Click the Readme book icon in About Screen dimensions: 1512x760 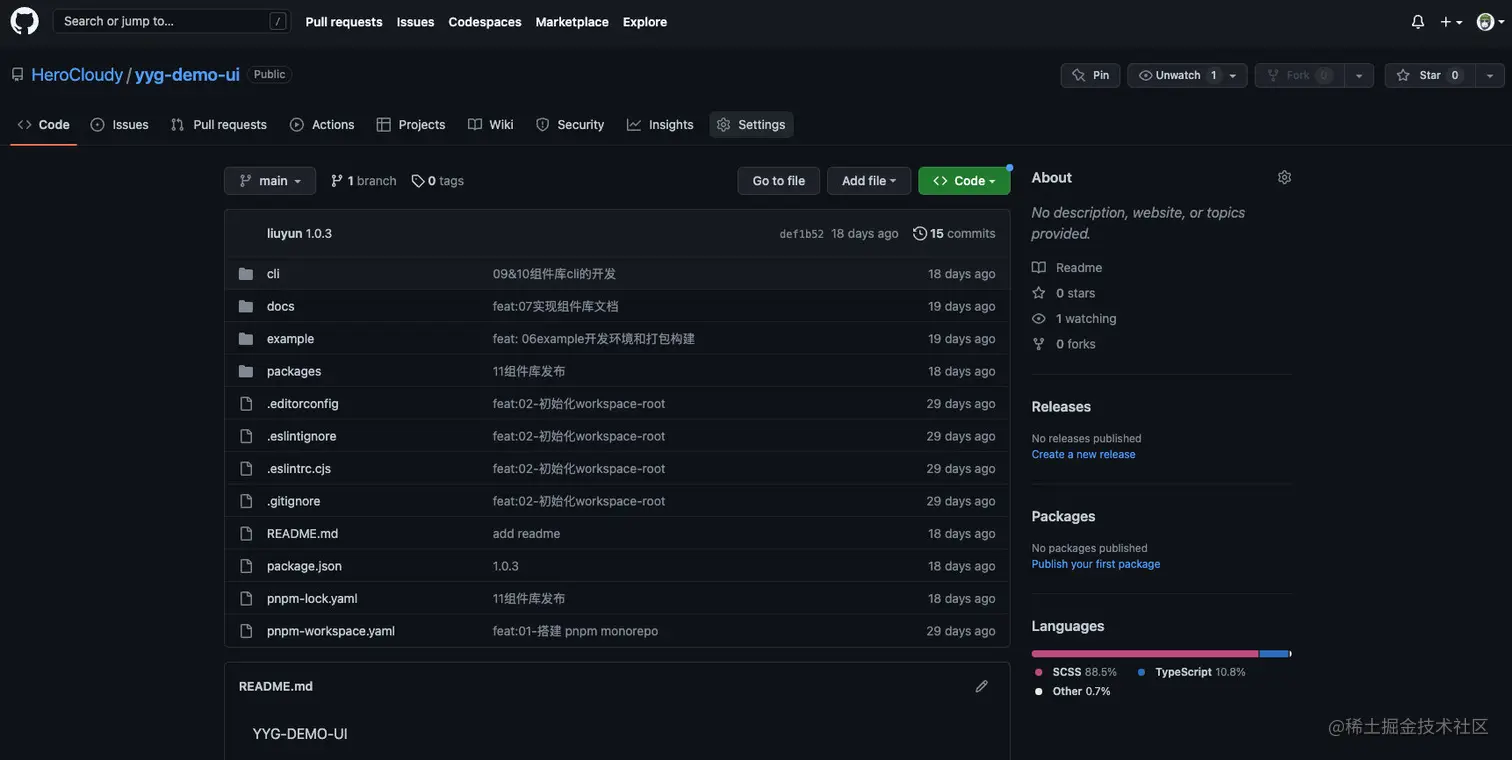pos(1039,268)
